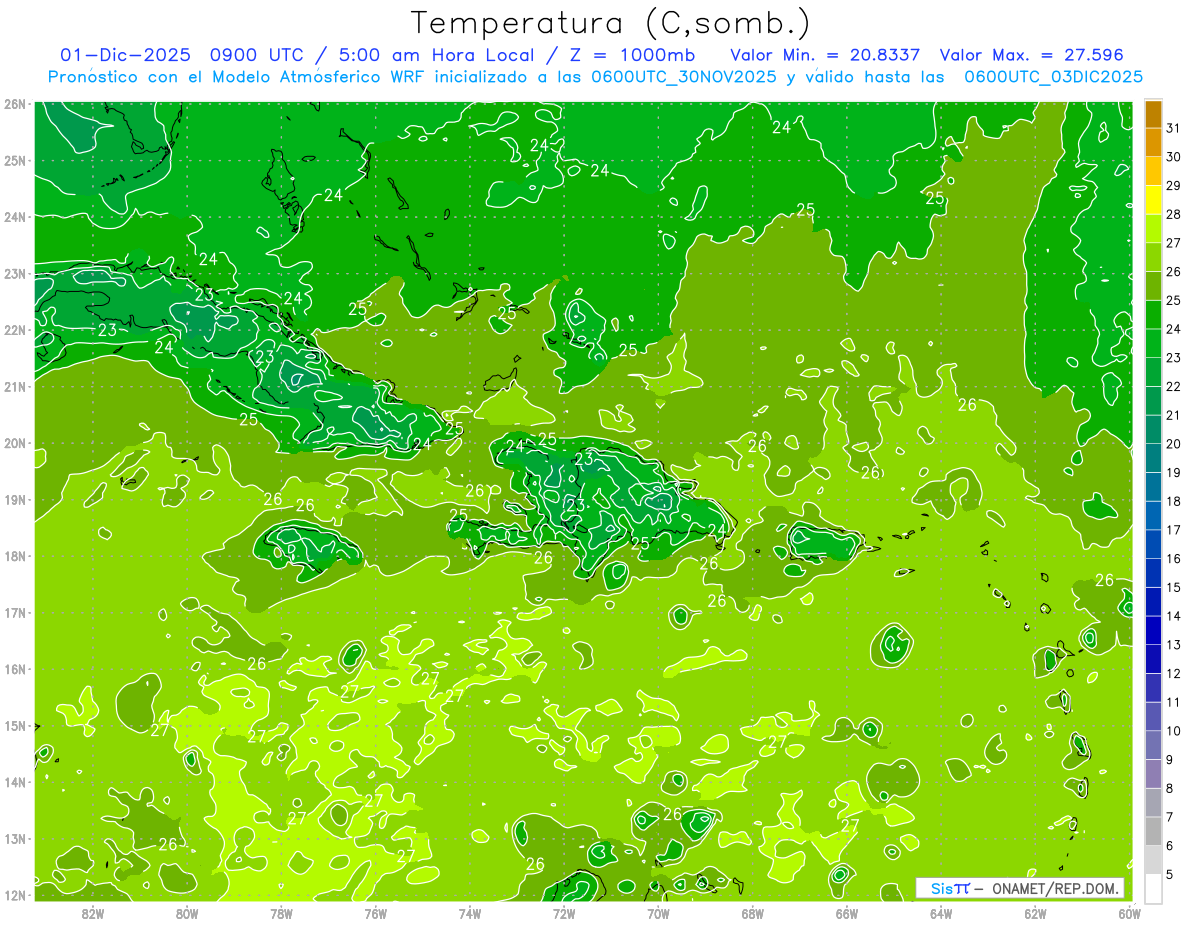Click the legend swatch between 27 and 28
The width and height of the screenshot is (1200, 927).
1153,228
